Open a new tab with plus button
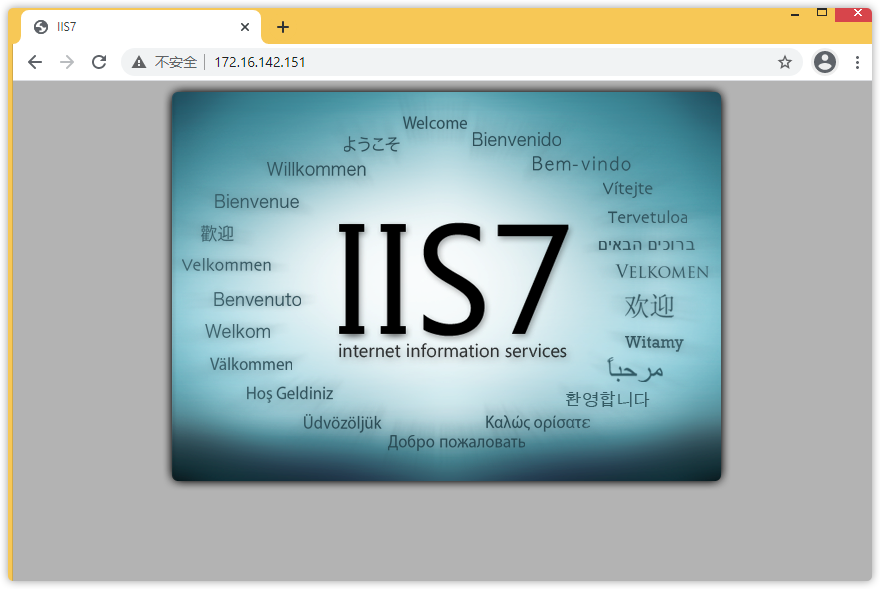Viewport: 880px width, 589px height. [x=283, y=27]
